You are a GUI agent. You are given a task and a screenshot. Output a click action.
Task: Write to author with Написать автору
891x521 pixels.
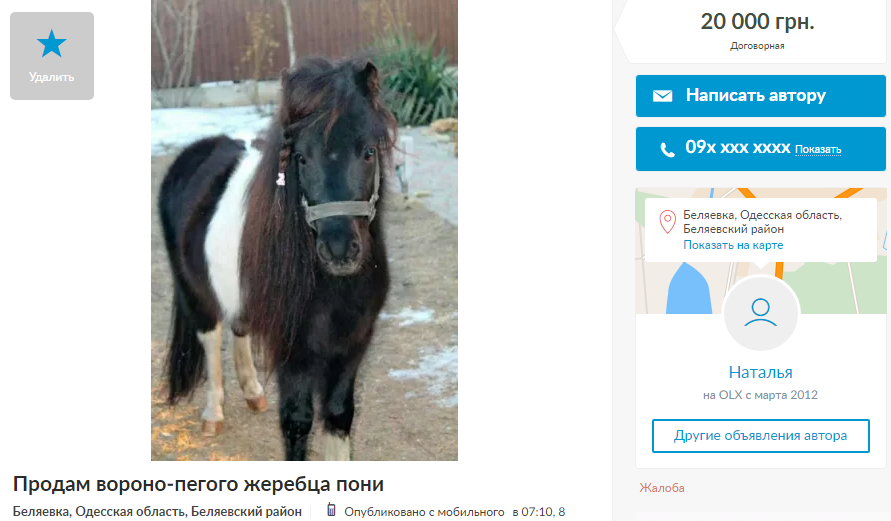[x=760, y=95]
